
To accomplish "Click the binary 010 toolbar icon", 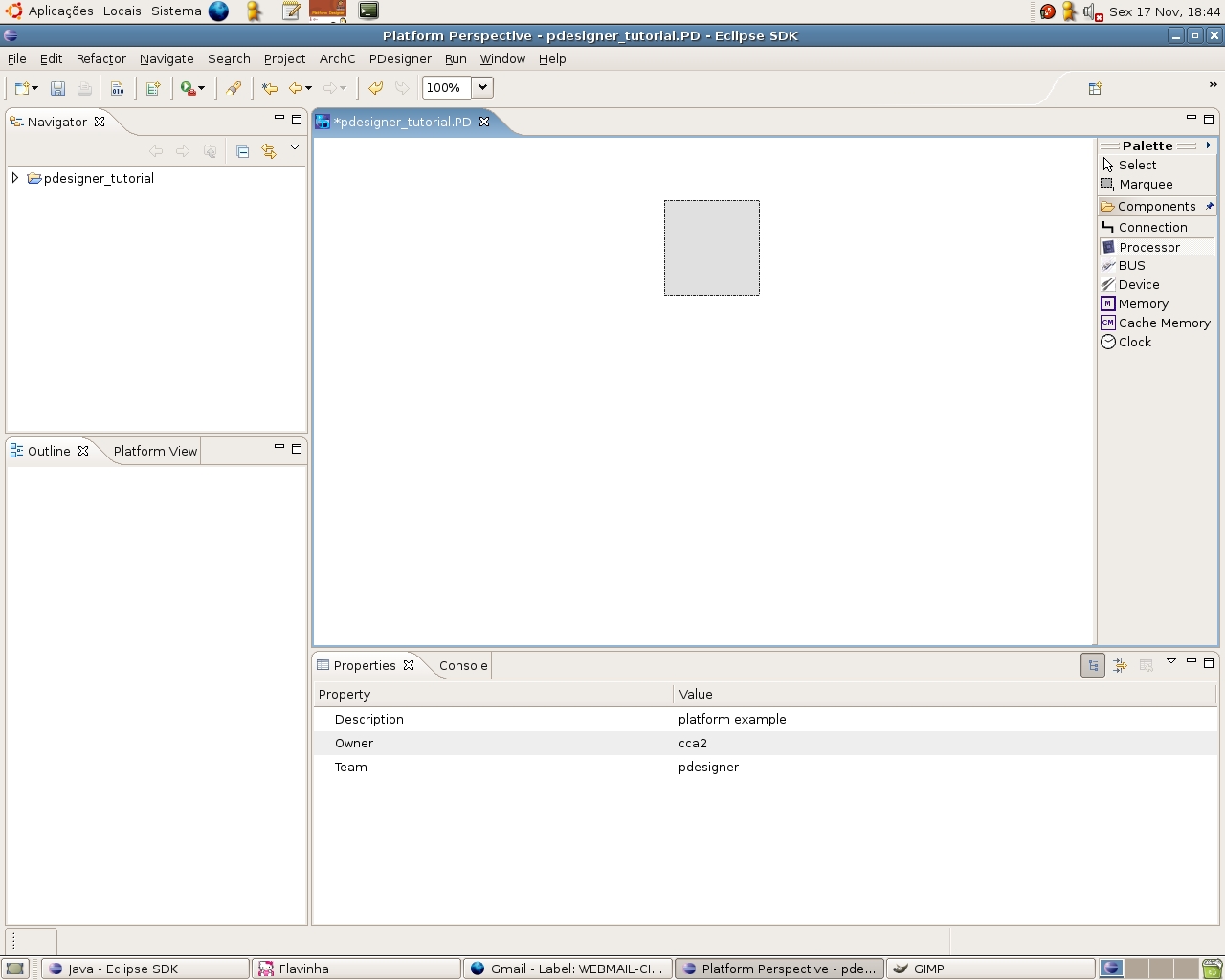I will (117, 88).
